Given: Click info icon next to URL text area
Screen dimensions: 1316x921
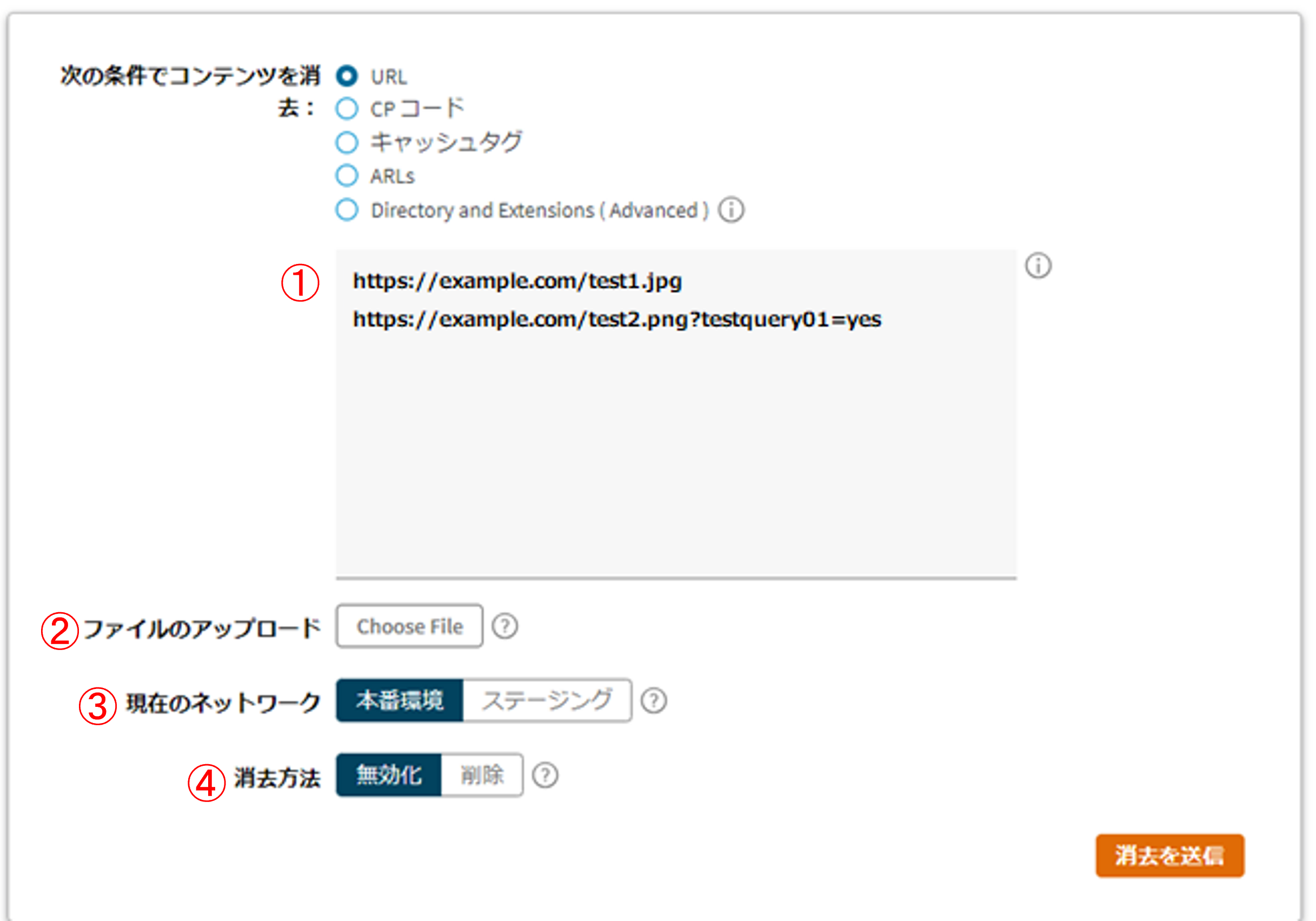Looking at the screenshot, I should click(1038, 266).
